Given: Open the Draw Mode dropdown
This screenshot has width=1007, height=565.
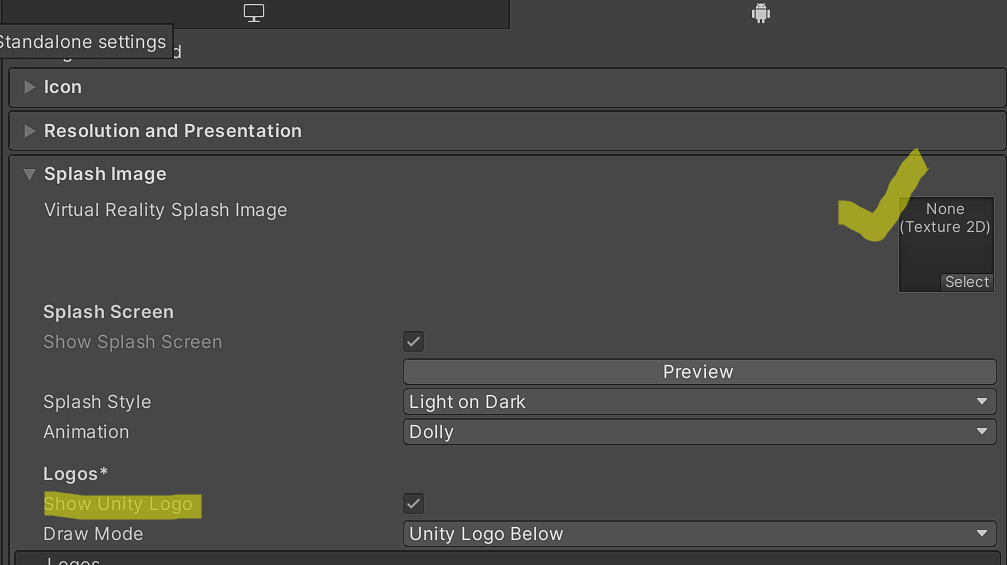Looking at the screenshot, I should click(698, 534).
